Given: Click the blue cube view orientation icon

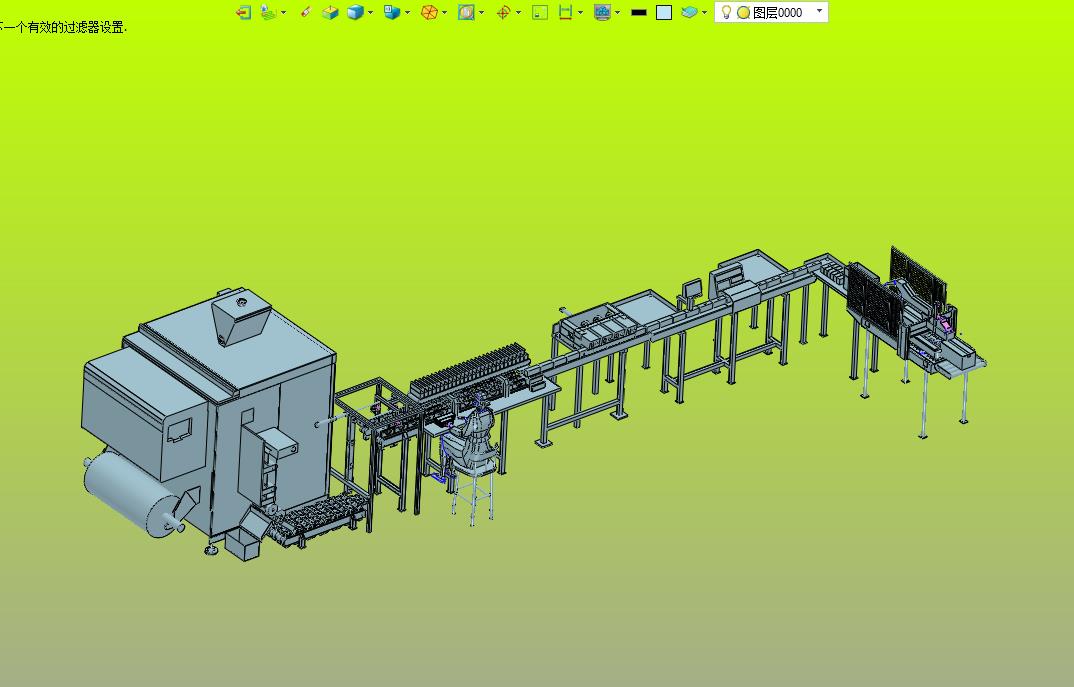Looking at the screenshot, I should tap(392, 12).
